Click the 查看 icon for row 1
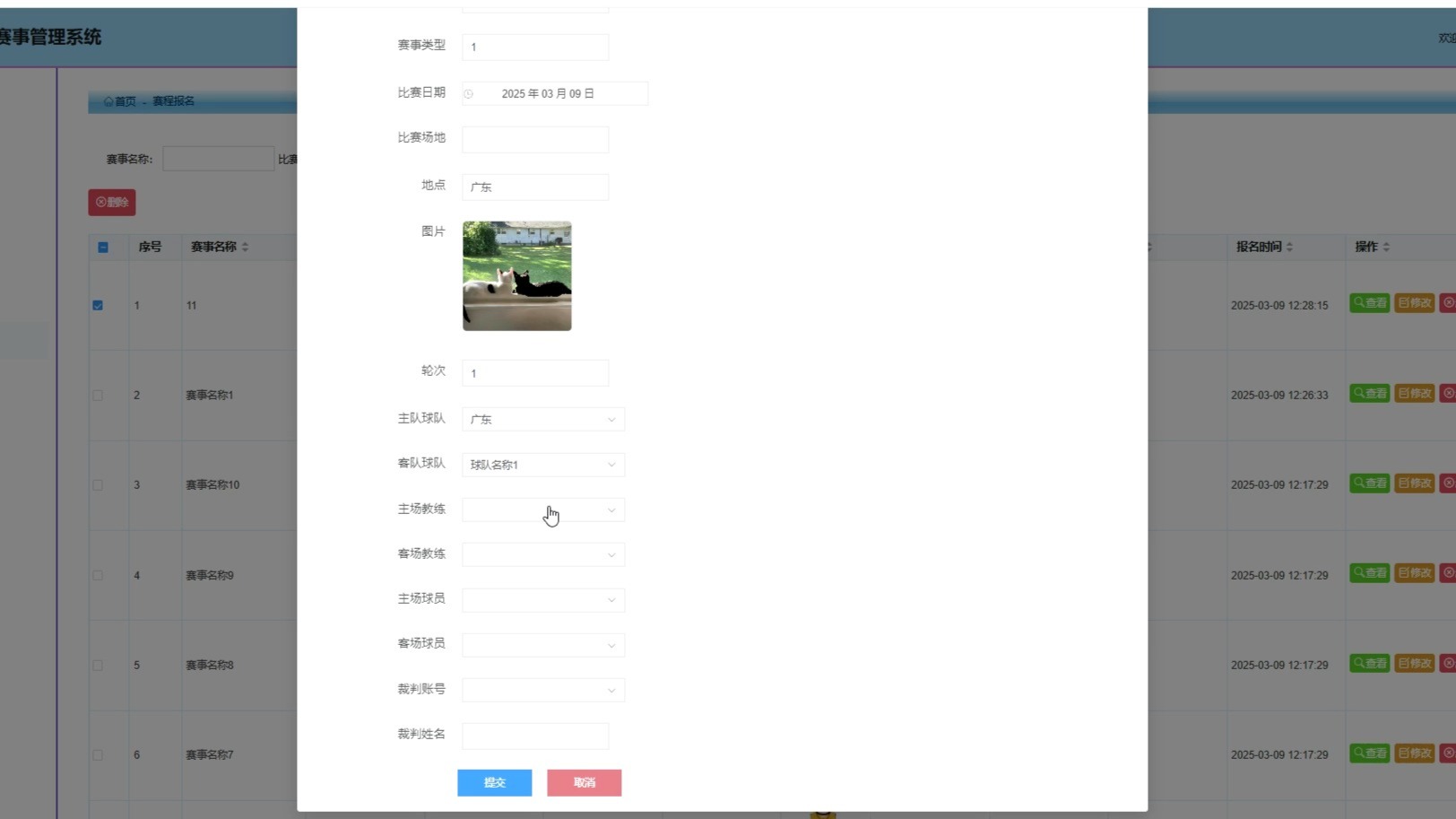1456x819 pixels. (1369, 303)
